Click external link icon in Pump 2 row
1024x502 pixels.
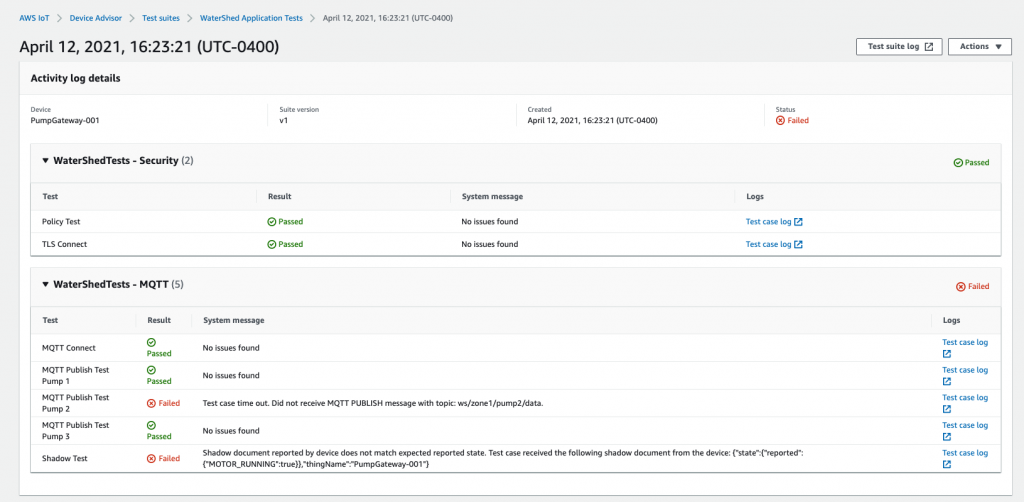[946, 409]
